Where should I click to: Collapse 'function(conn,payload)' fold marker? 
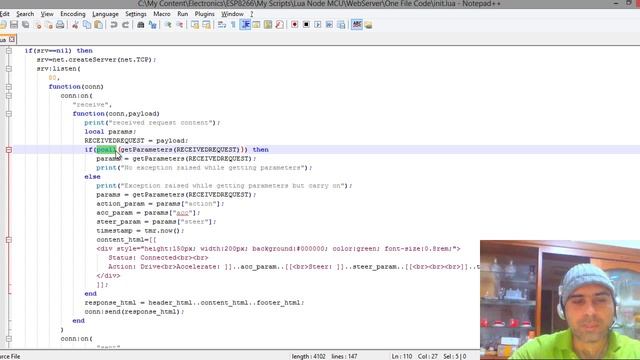coord(9,113)
